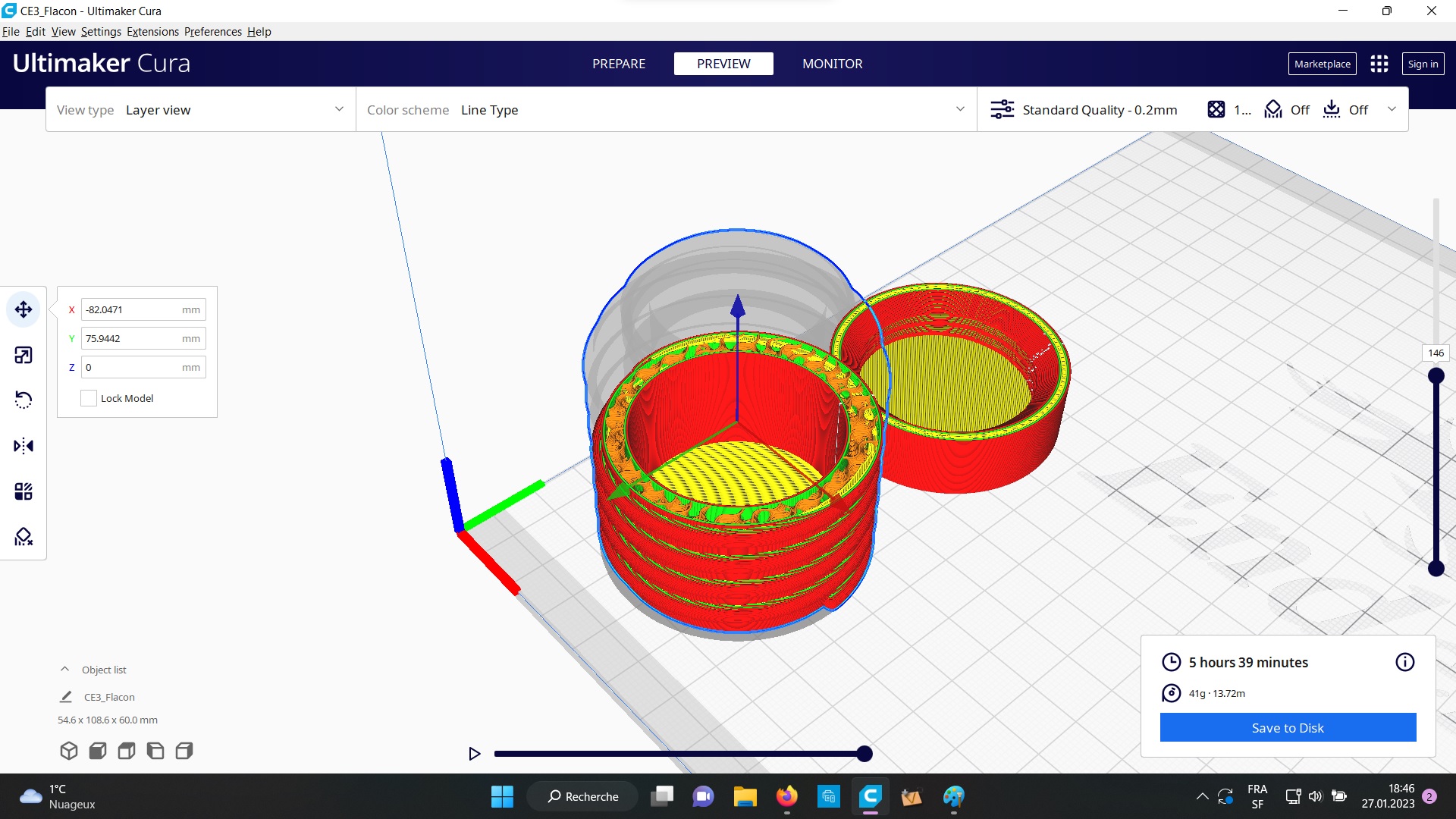
Task: Select the Support Blocker tool
Action: [x=24, y=537]
